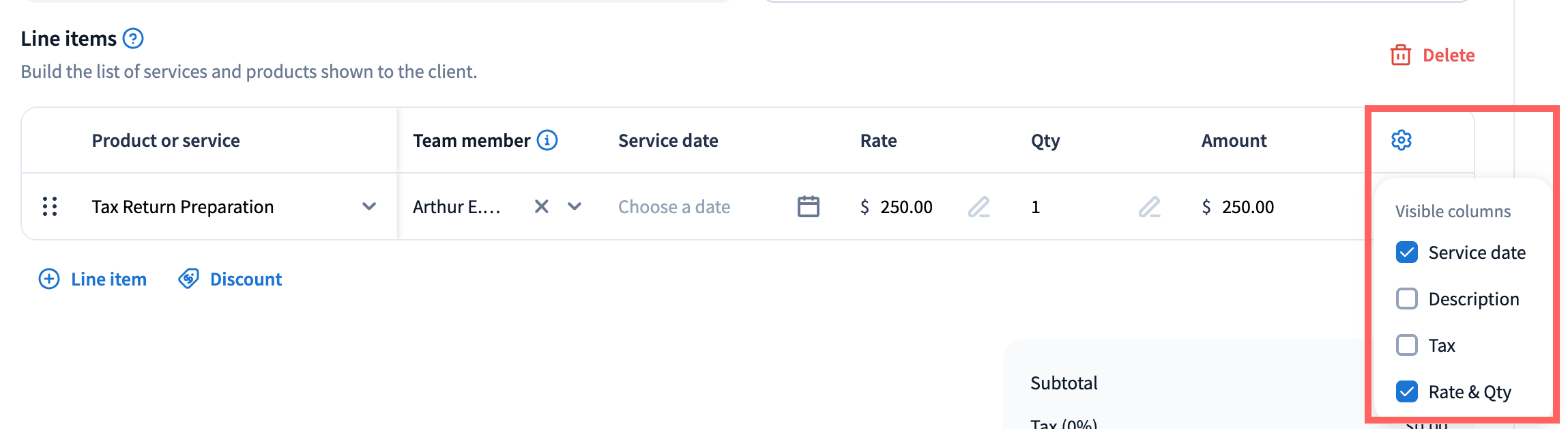Delete the line items section

point(1432,55)
